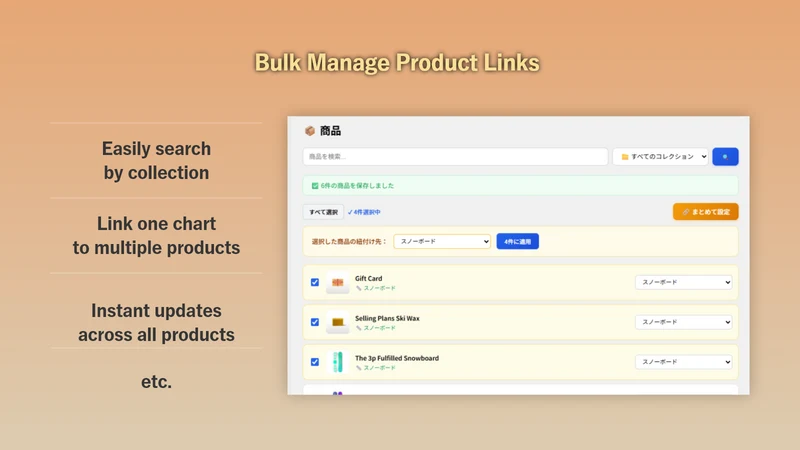Viewport: 800px width, 450px height.
Task: Click スノーボード tag under Selling Plans Ski Wax
Action: [x=380, y=328]
